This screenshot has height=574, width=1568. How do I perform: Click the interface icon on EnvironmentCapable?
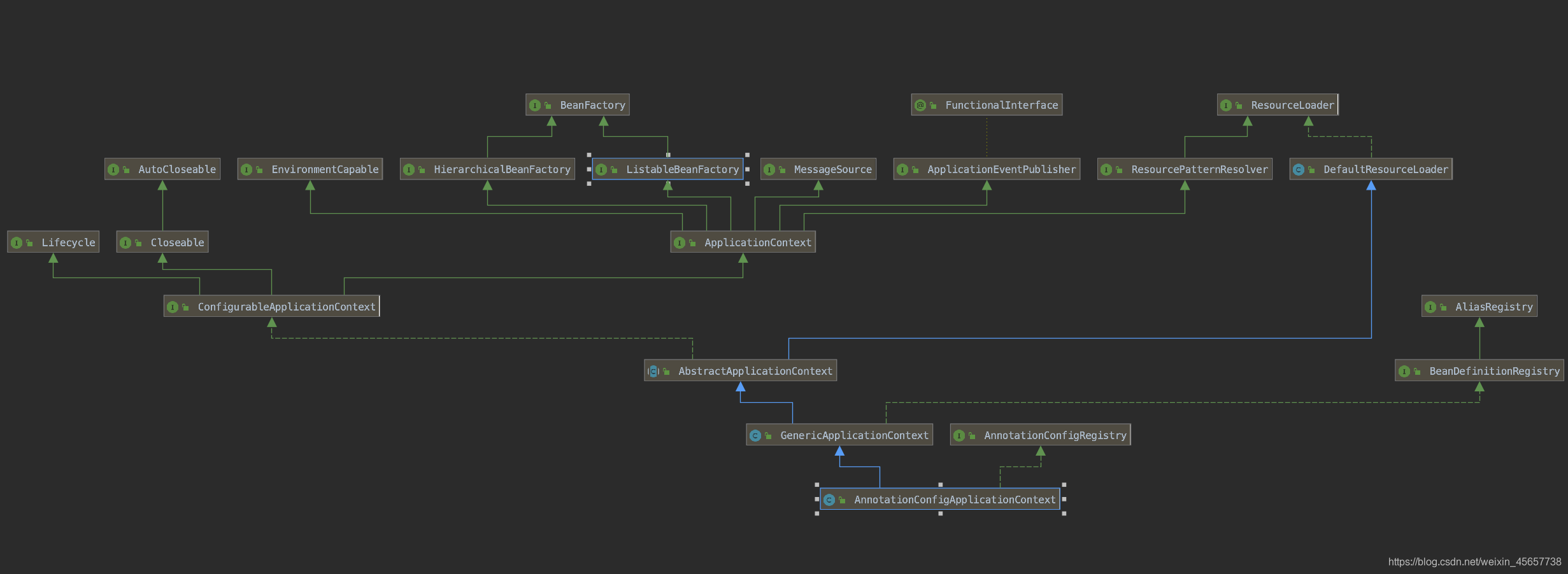(246, 170)
